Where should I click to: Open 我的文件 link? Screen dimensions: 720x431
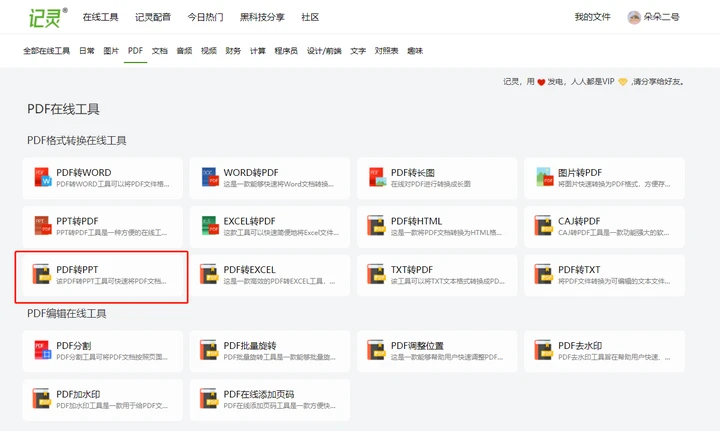(x=592, y=17)
